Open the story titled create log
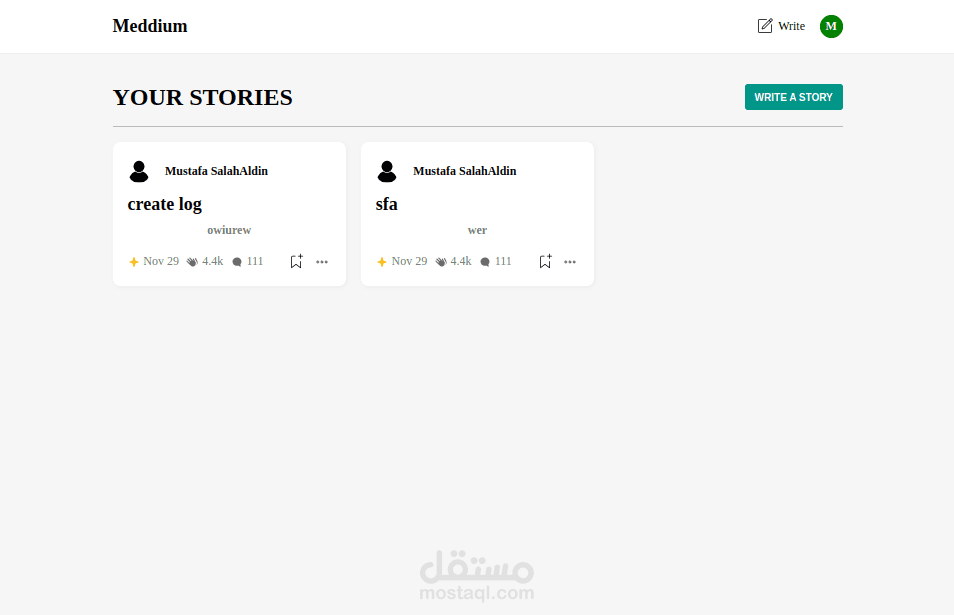This screenshot has height=615, width=954. [x=164, y=204]
